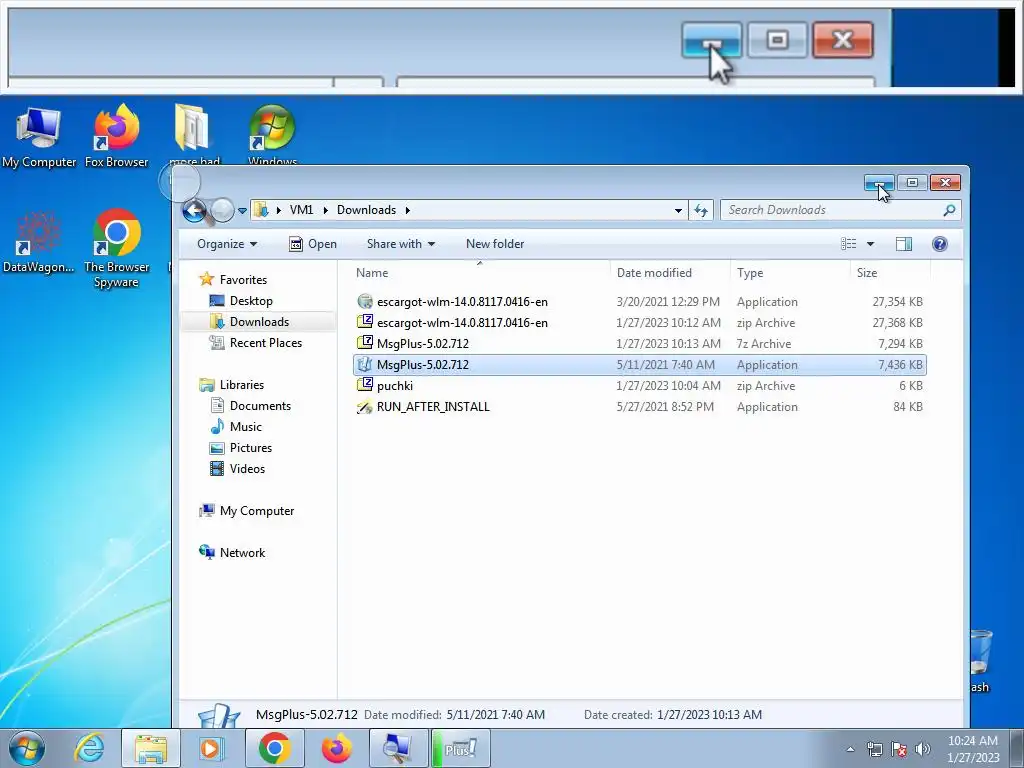Click VM1 in the address path
Image resolution: width=1024 pixels, height=768 pixels.
point(301,210)
